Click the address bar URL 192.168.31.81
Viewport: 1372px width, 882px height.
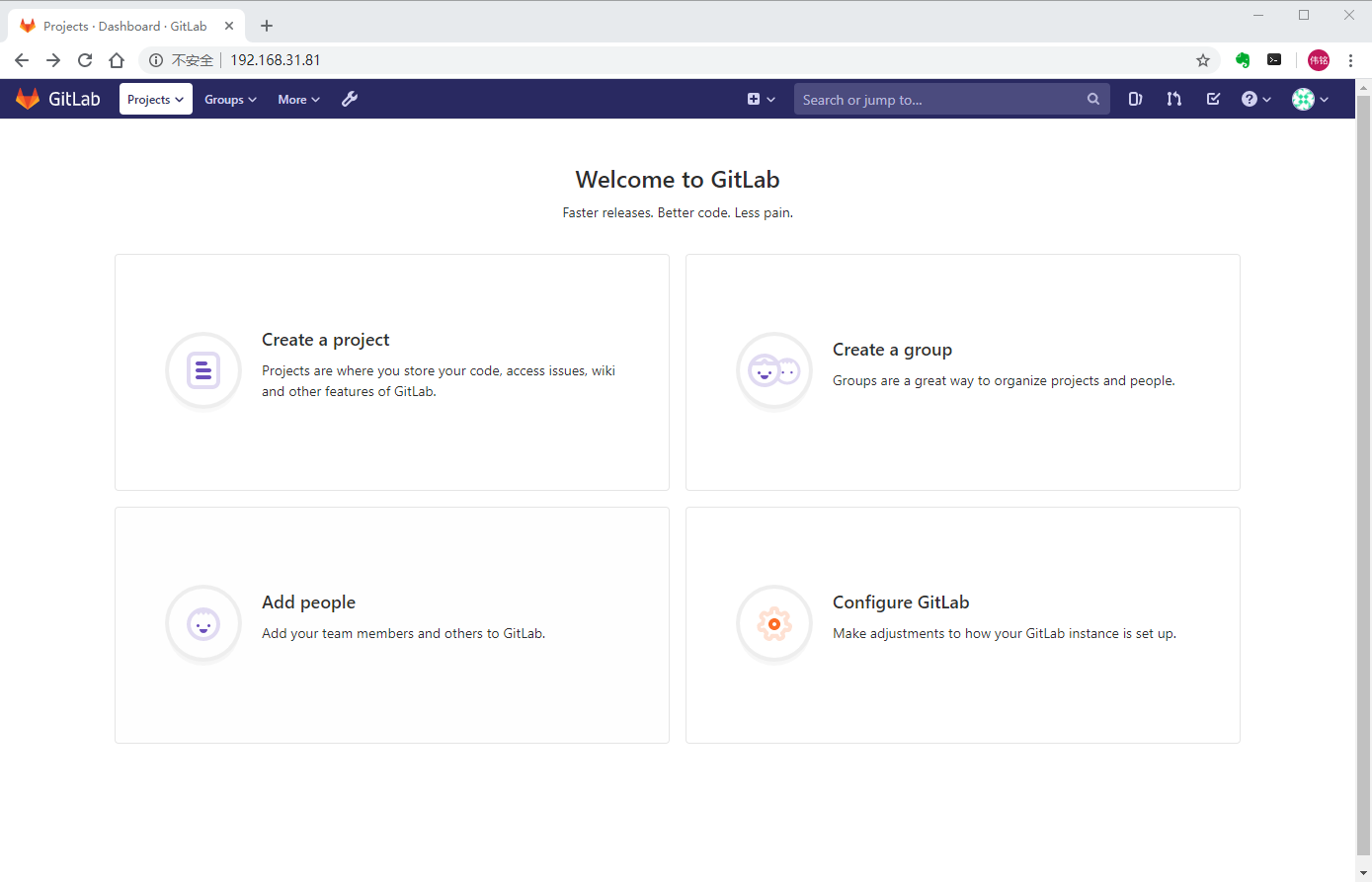pyautogui.click(x=276, y=60)
